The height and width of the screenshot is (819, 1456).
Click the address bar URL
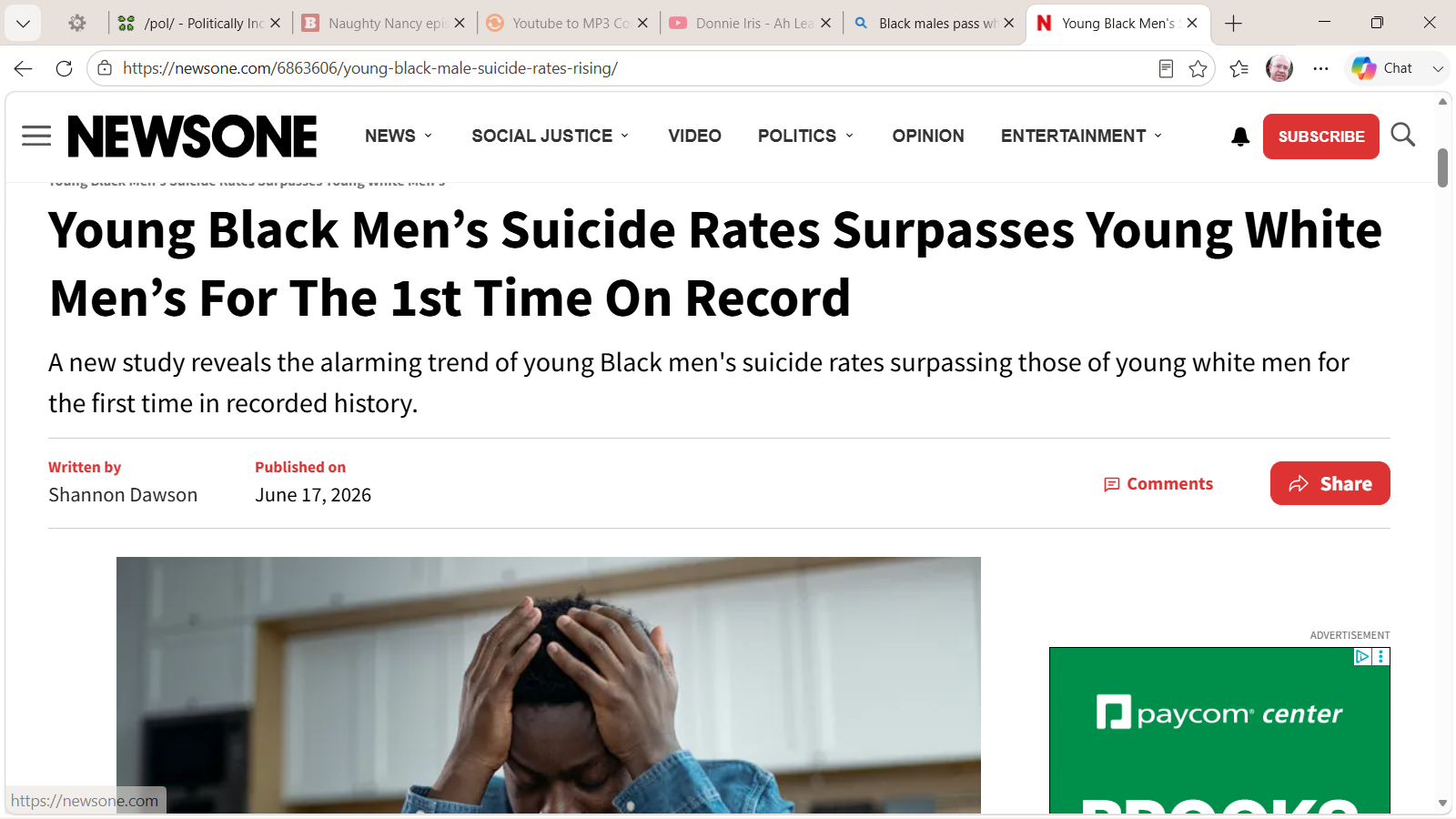370,68
